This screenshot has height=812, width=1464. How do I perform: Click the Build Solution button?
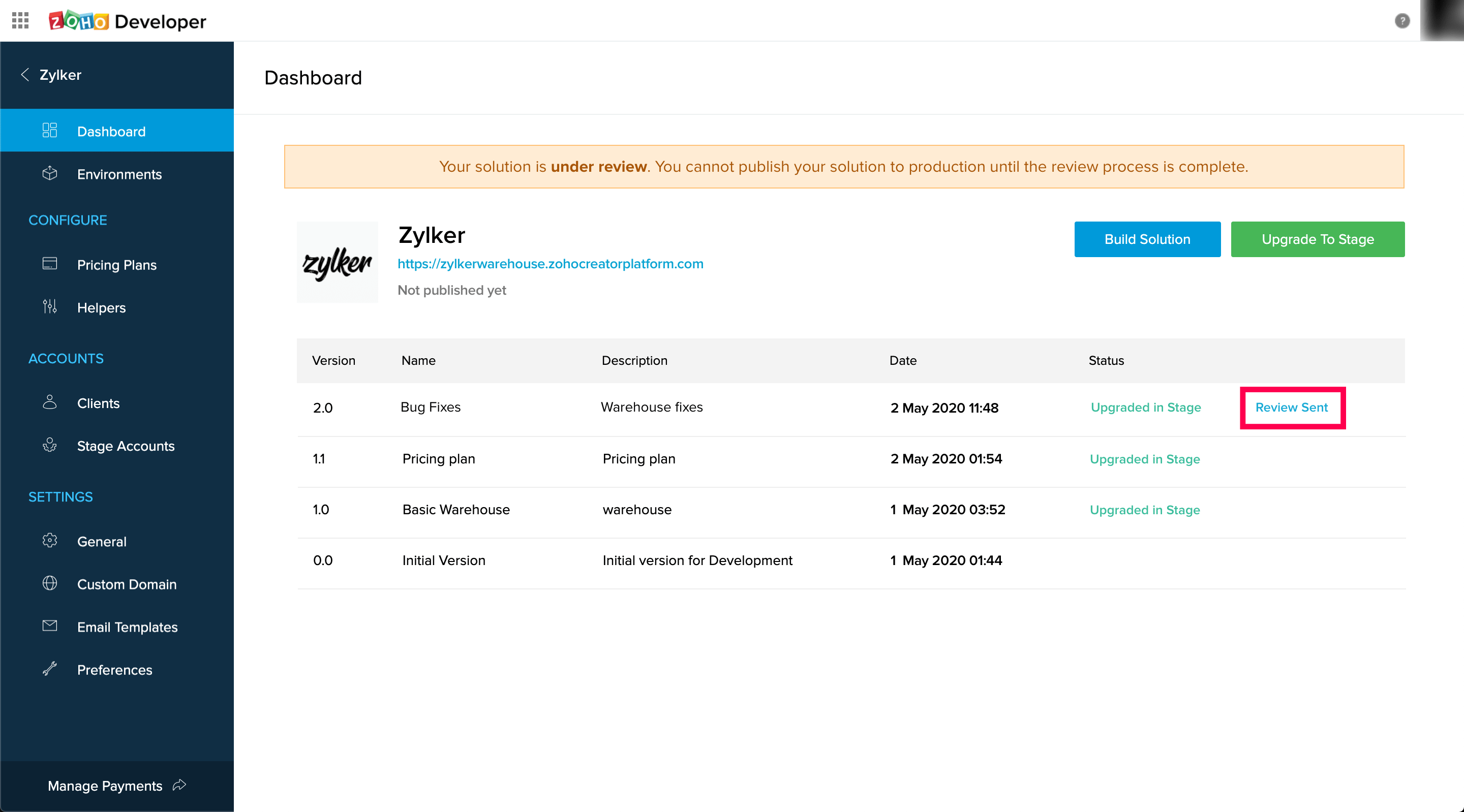tap(1147, 239)
